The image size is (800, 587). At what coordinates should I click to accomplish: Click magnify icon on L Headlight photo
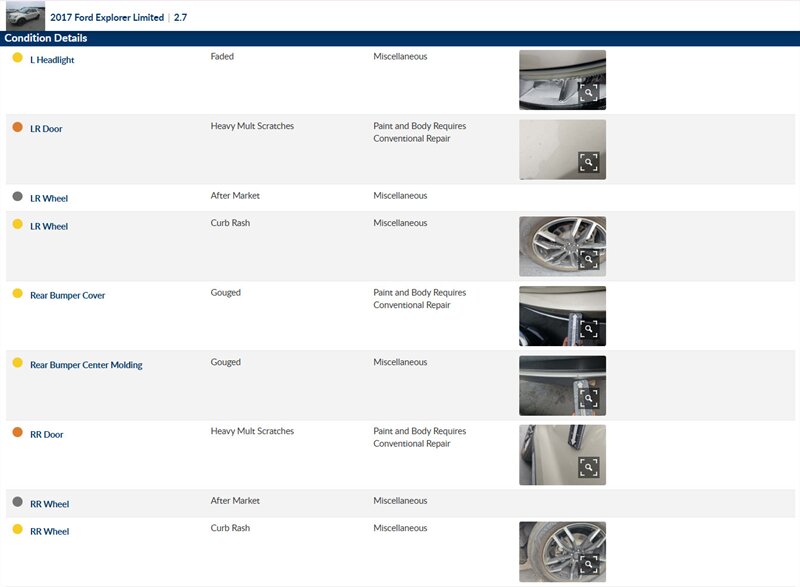coord(589,93)
